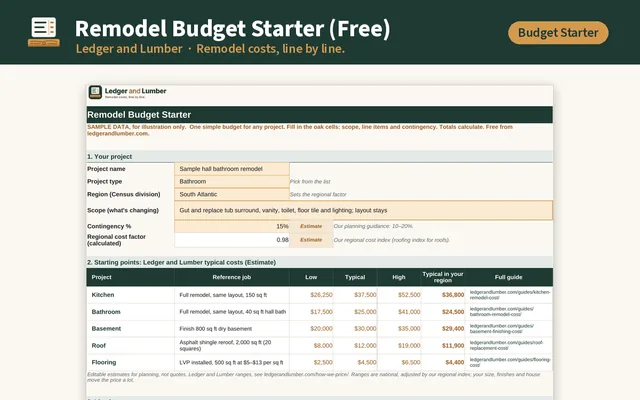Click the Estimate tag beside Contingency
This screenshot has width=640, height=400.
311,226
